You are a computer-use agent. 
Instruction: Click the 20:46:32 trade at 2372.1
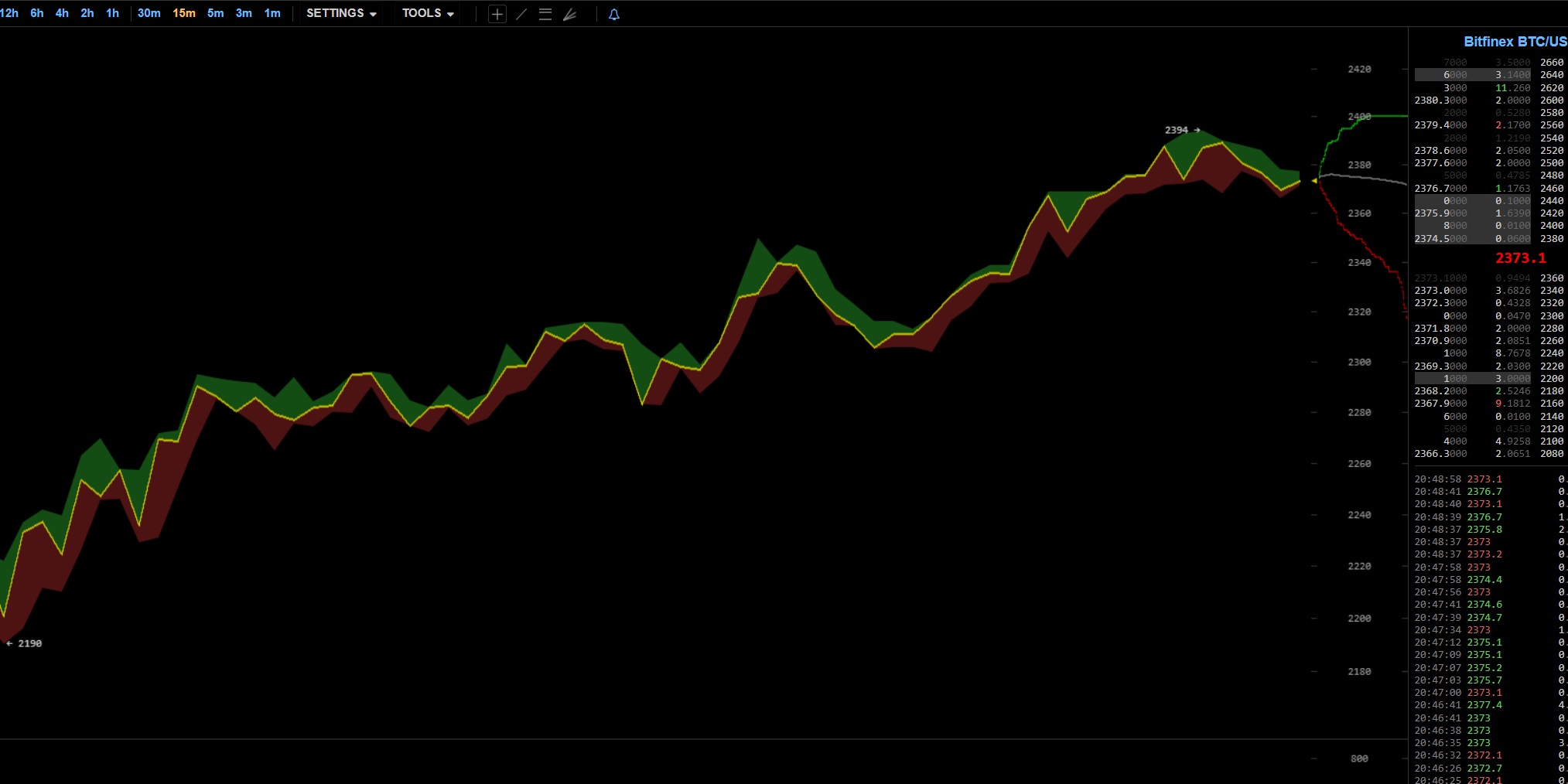1491,755
